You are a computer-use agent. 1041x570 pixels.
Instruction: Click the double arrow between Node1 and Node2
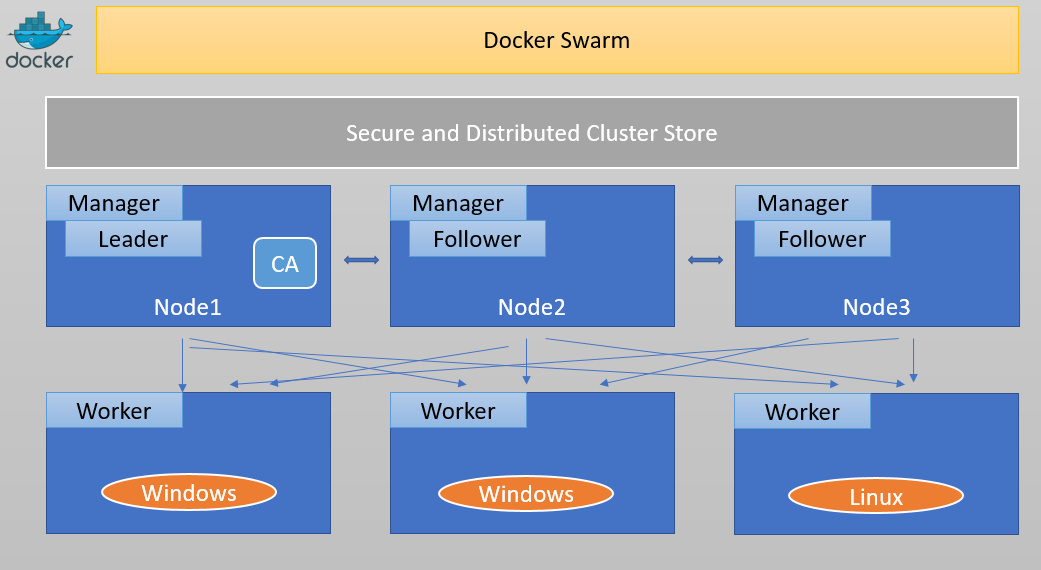(361, 260)
